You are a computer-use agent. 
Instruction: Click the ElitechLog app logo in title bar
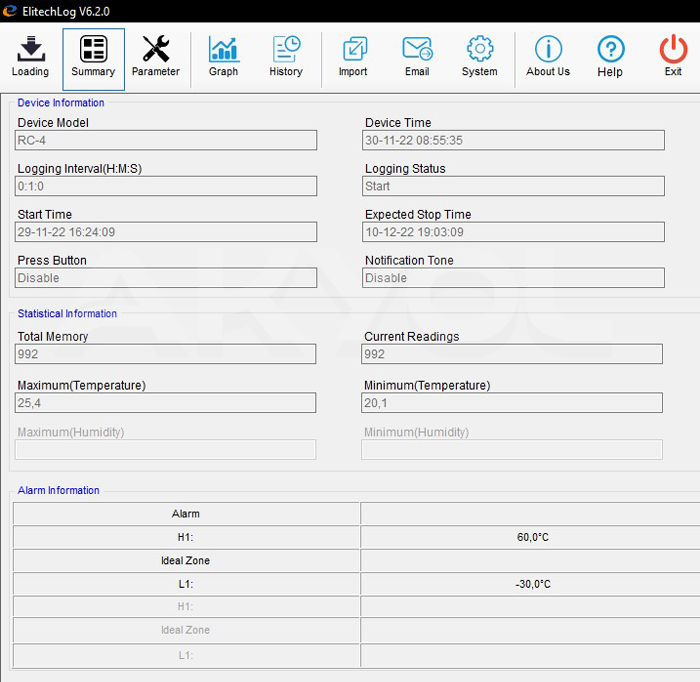[10, 11]
